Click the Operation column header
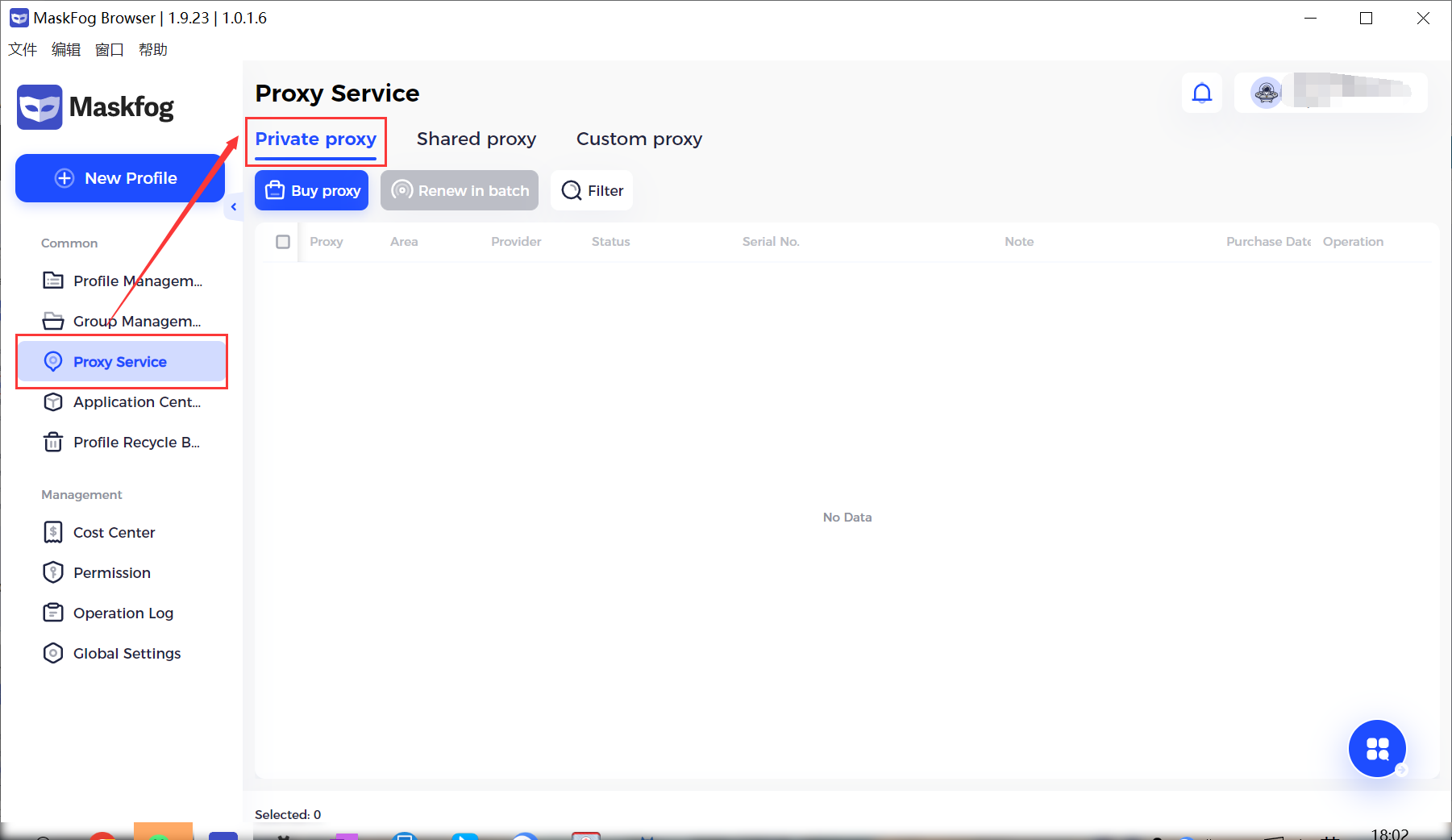The width and height of the screenshot is (1452, 840). [x=1353, y=242]
